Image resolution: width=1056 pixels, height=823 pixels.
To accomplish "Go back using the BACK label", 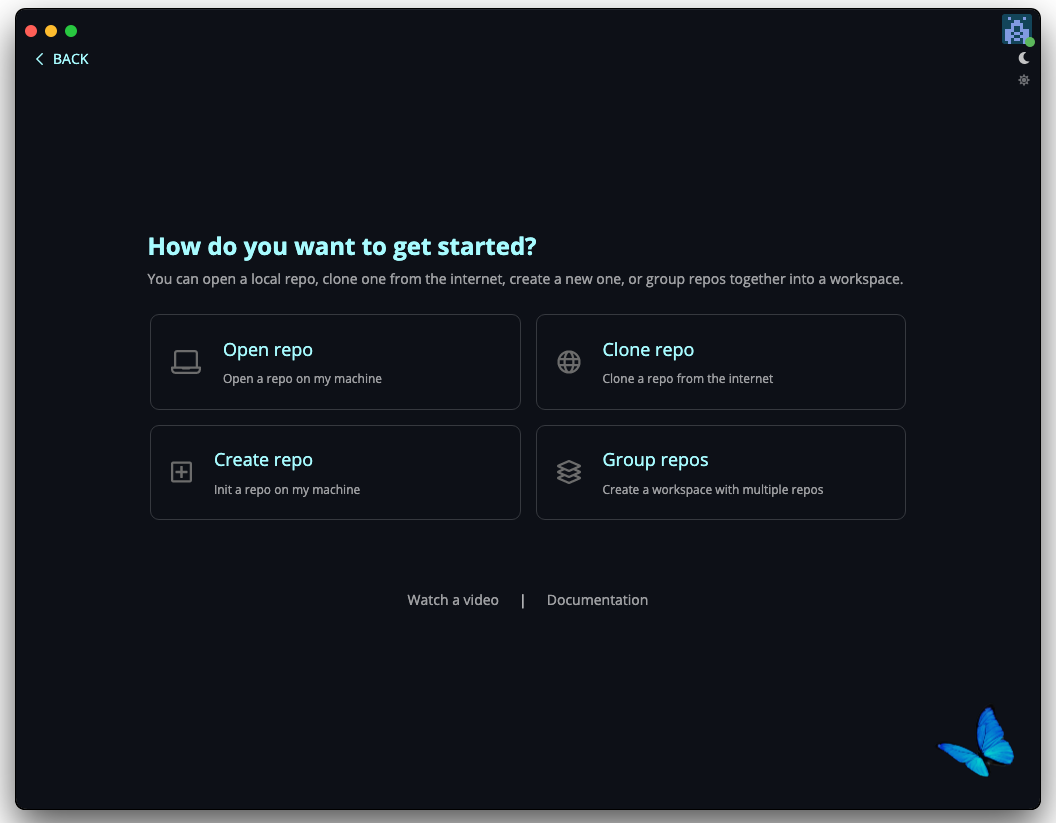I will pos(71,59).
